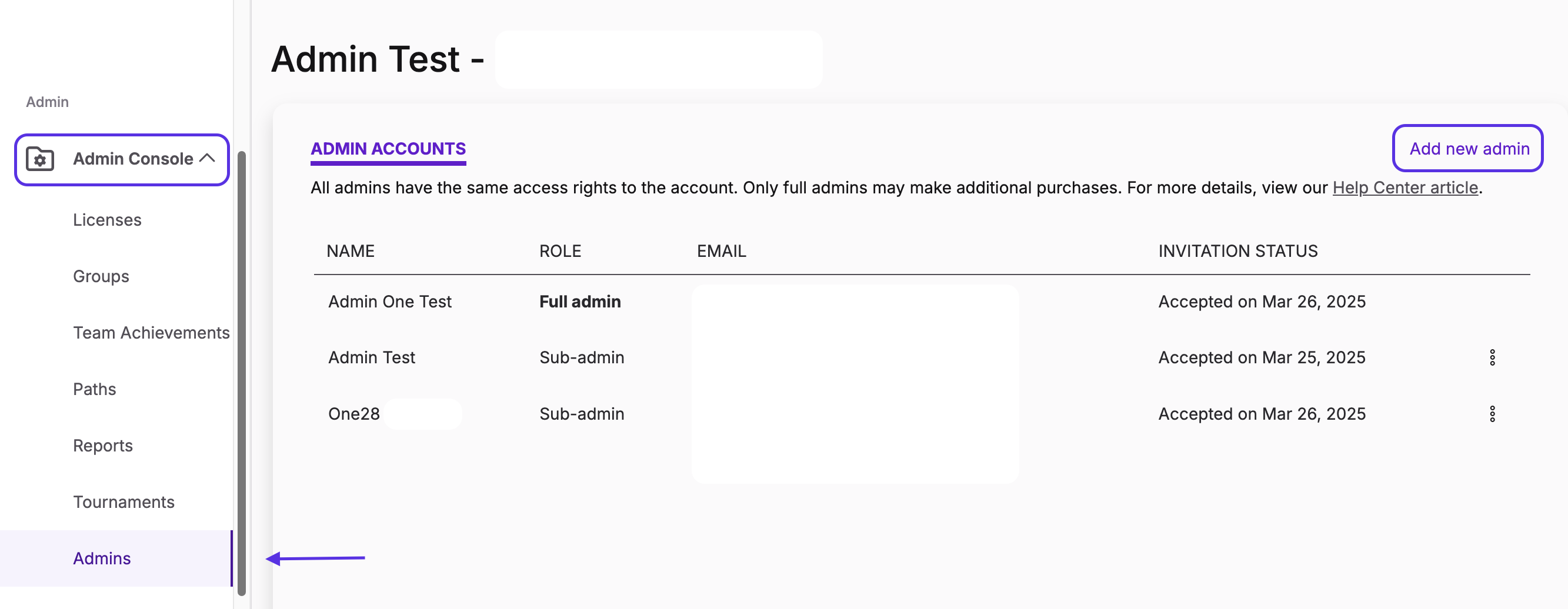The width and height of the screenshot is (1568, 609).
Task: Go to Licenses in sidebar
Action: [107, 220]
